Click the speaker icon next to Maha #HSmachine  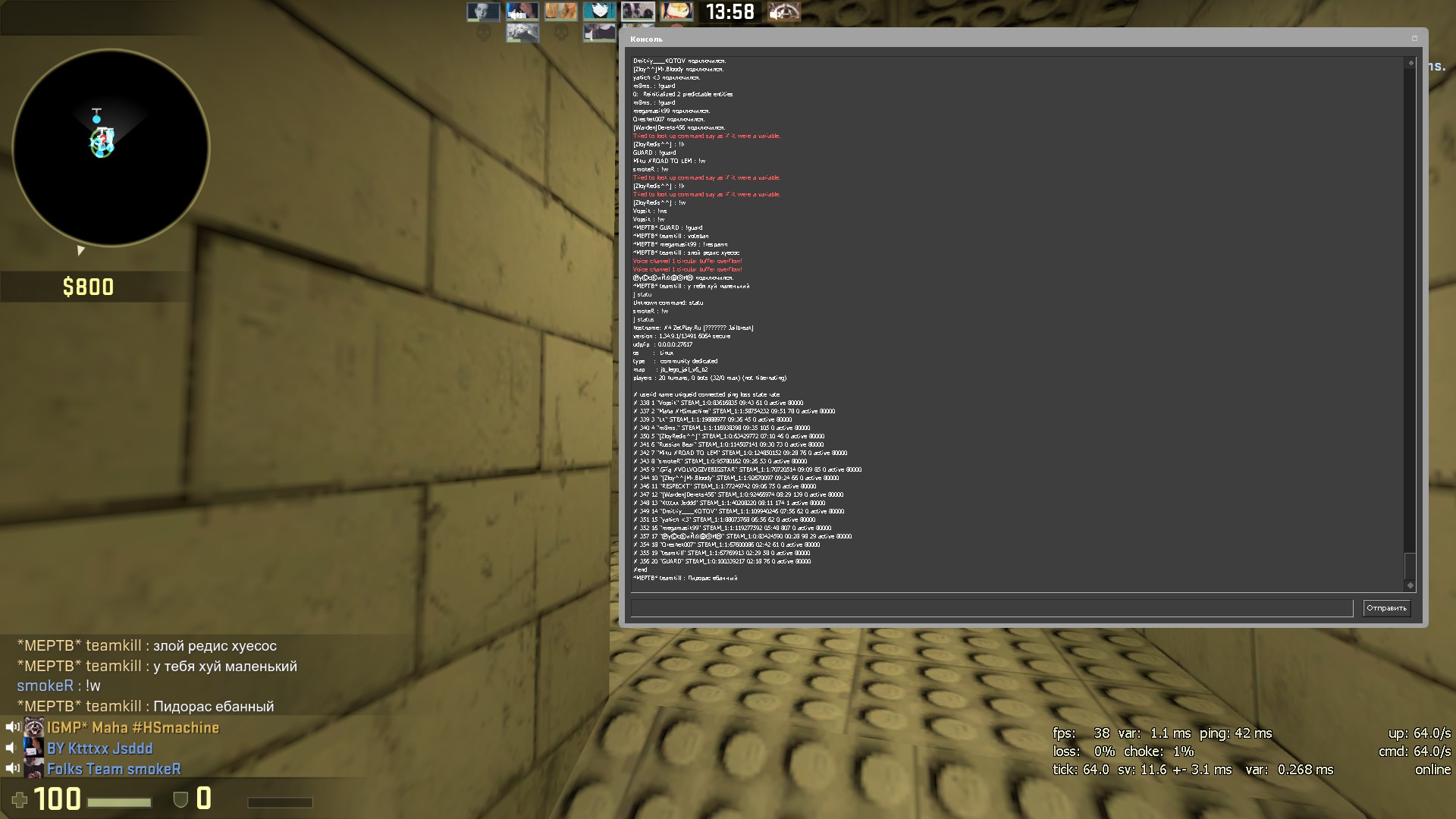point(12,727)
